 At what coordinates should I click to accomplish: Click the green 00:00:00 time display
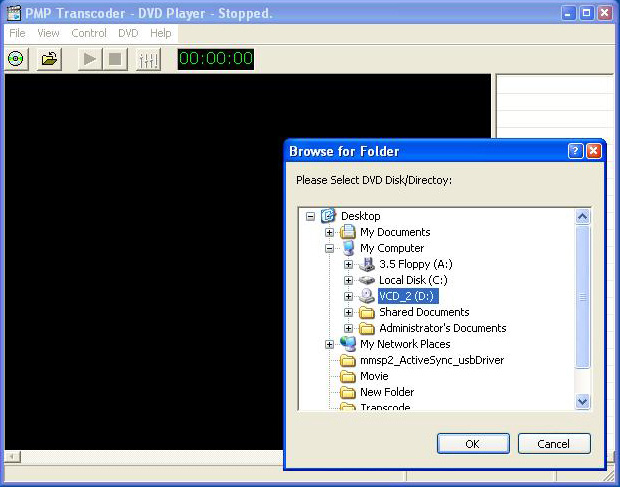215,59
